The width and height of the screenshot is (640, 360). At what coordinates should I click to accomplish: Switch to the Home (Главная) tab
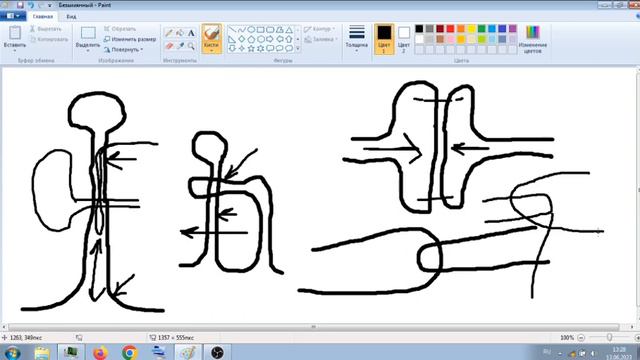pyautogui.click(x=42, y=16)
